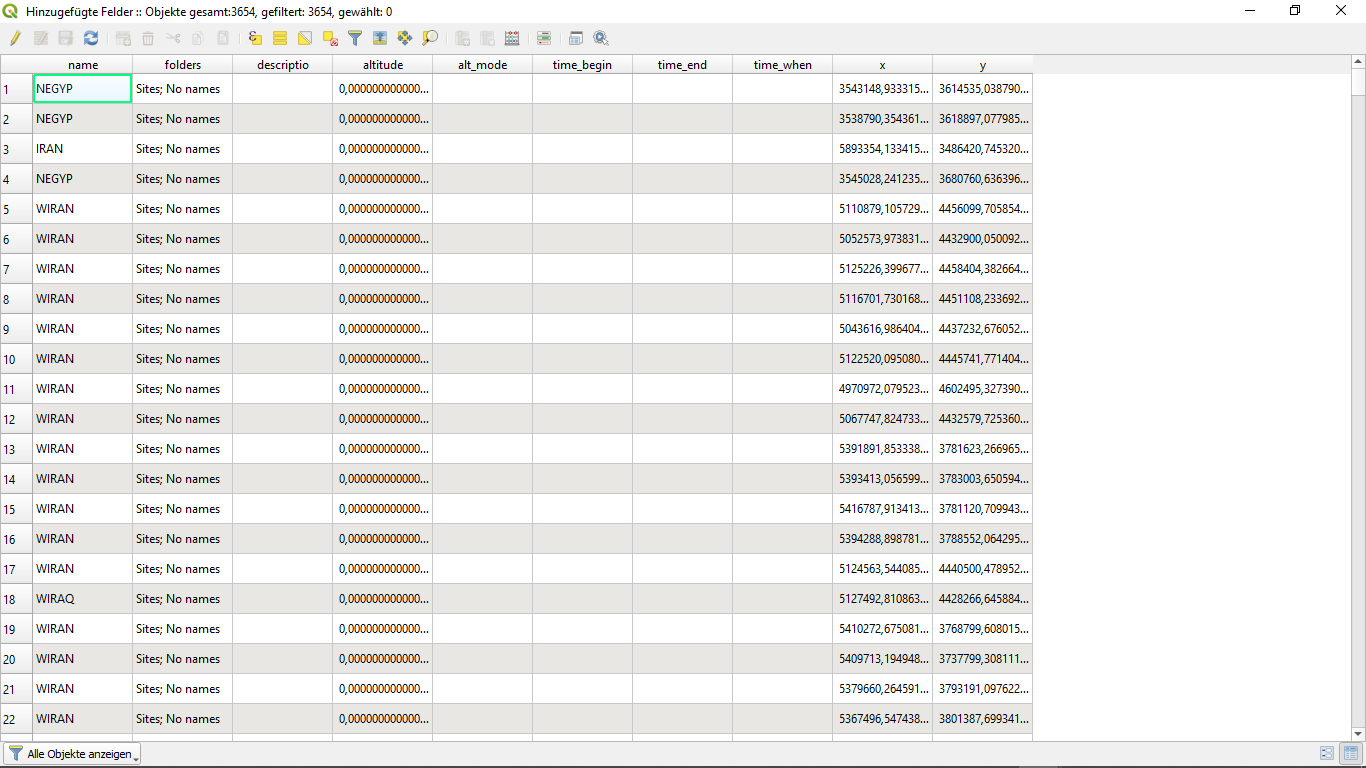Switch to form view in the bottom corner

pos(1327,753)
